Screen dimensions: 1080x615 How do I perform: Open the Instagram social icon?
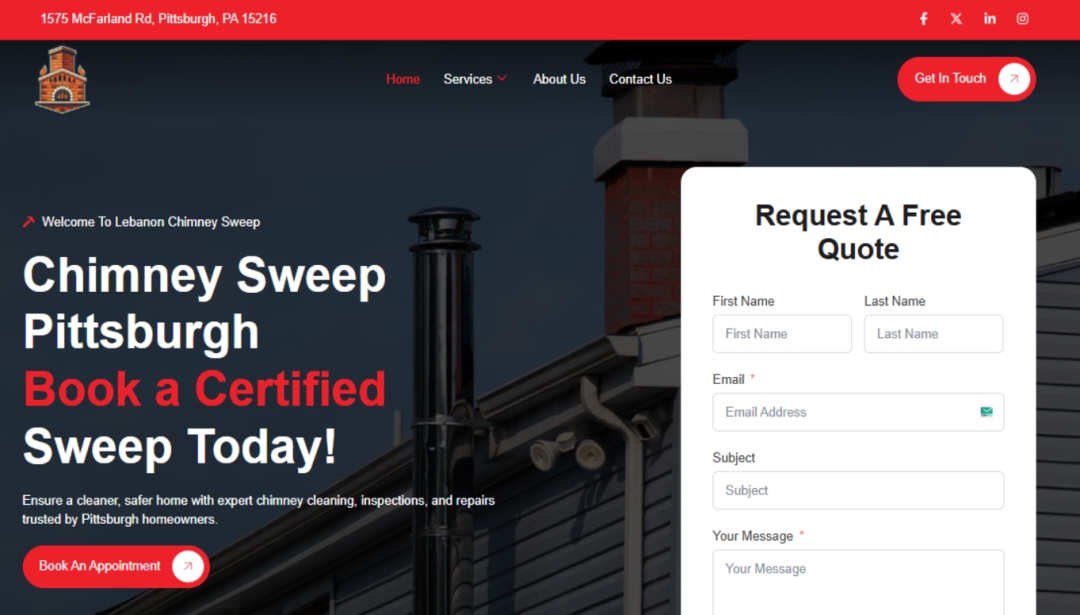point(1023,19)
